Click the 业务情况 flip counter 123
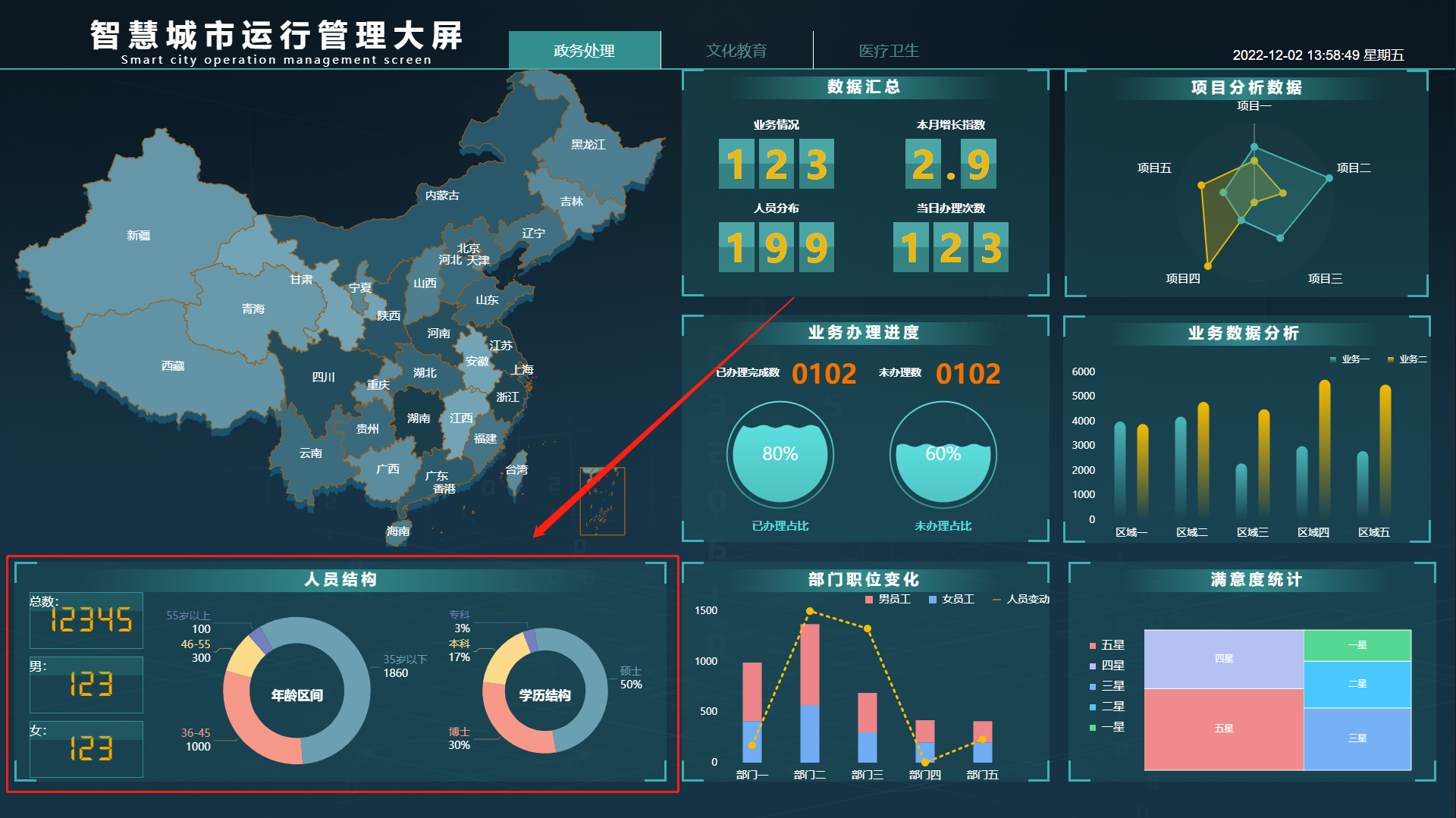Viewport: 1456px width, 818px height. [777, 164]
